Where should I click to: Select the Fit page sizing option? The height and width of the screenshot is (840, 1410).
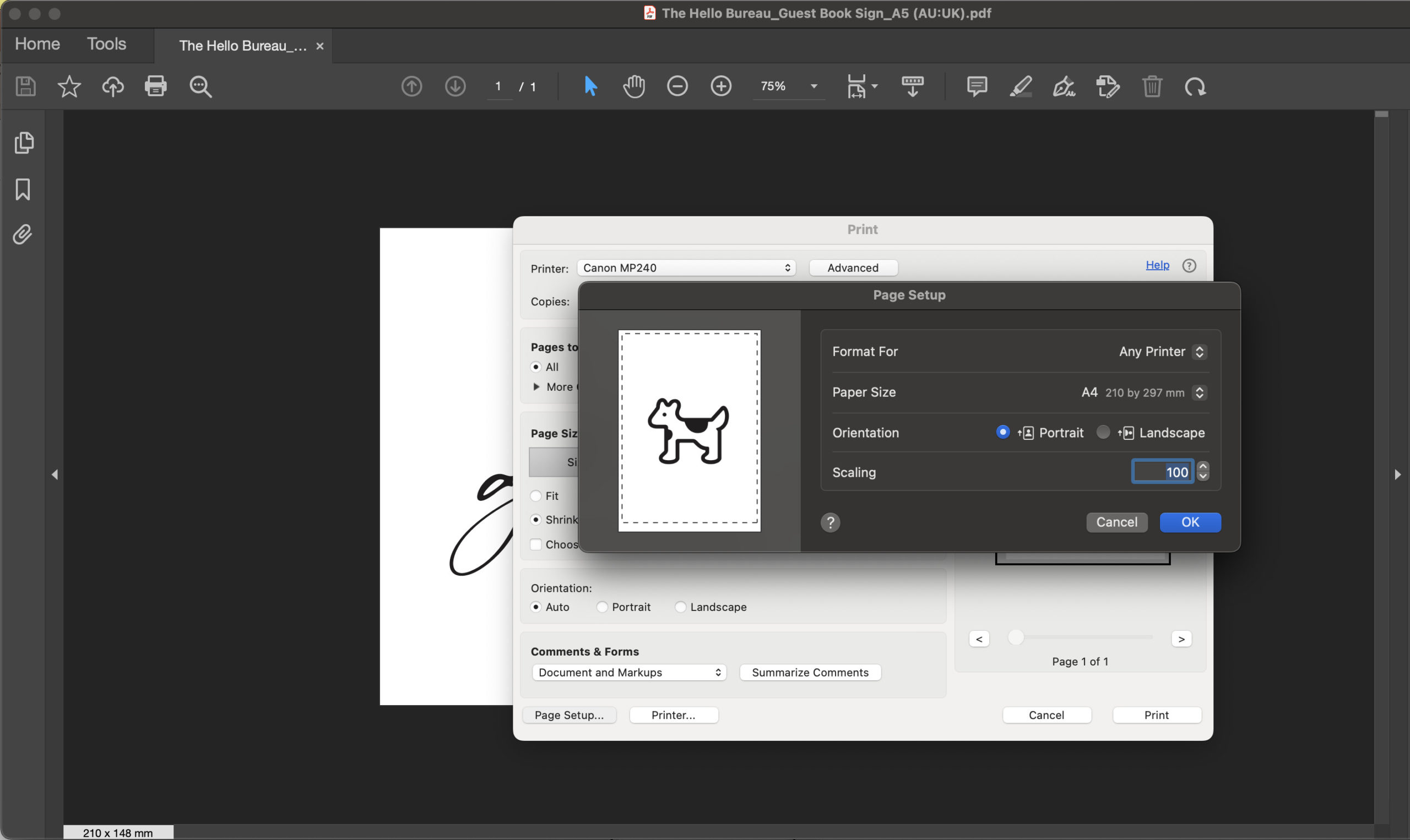(x=536, y=495)
